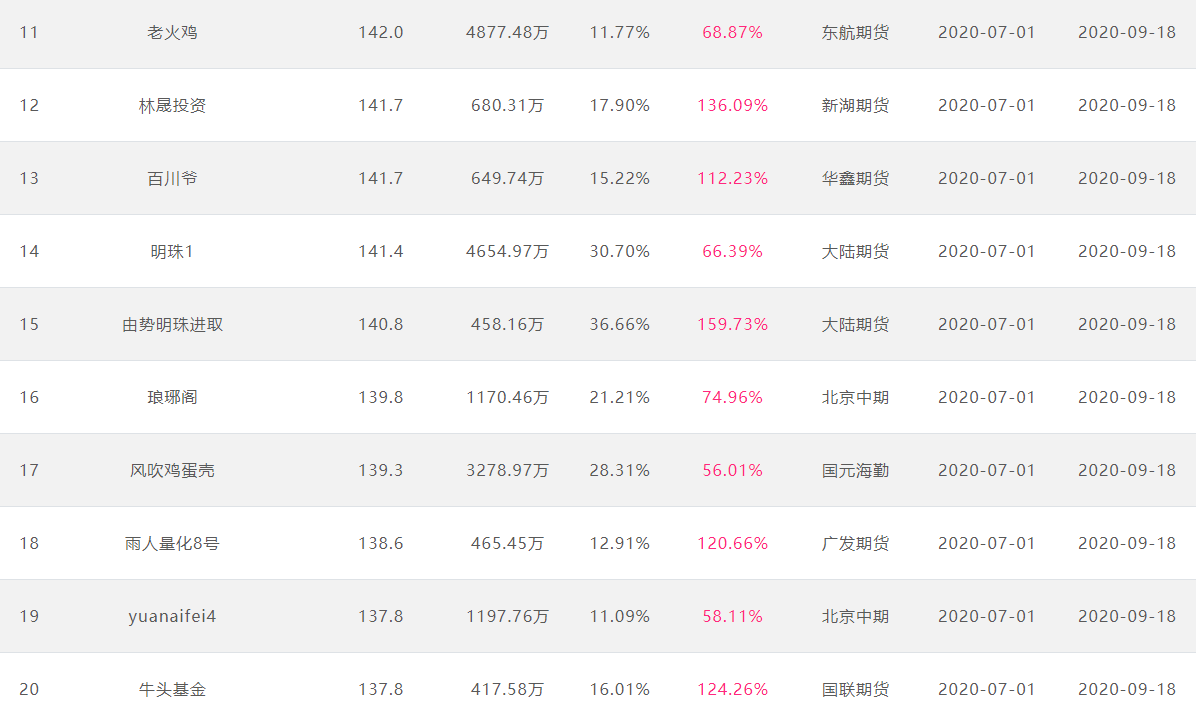Click the rank 16 row number
Image resolution: width=1196 pixels, height=721 pixels.
click(x=29, y=398)
